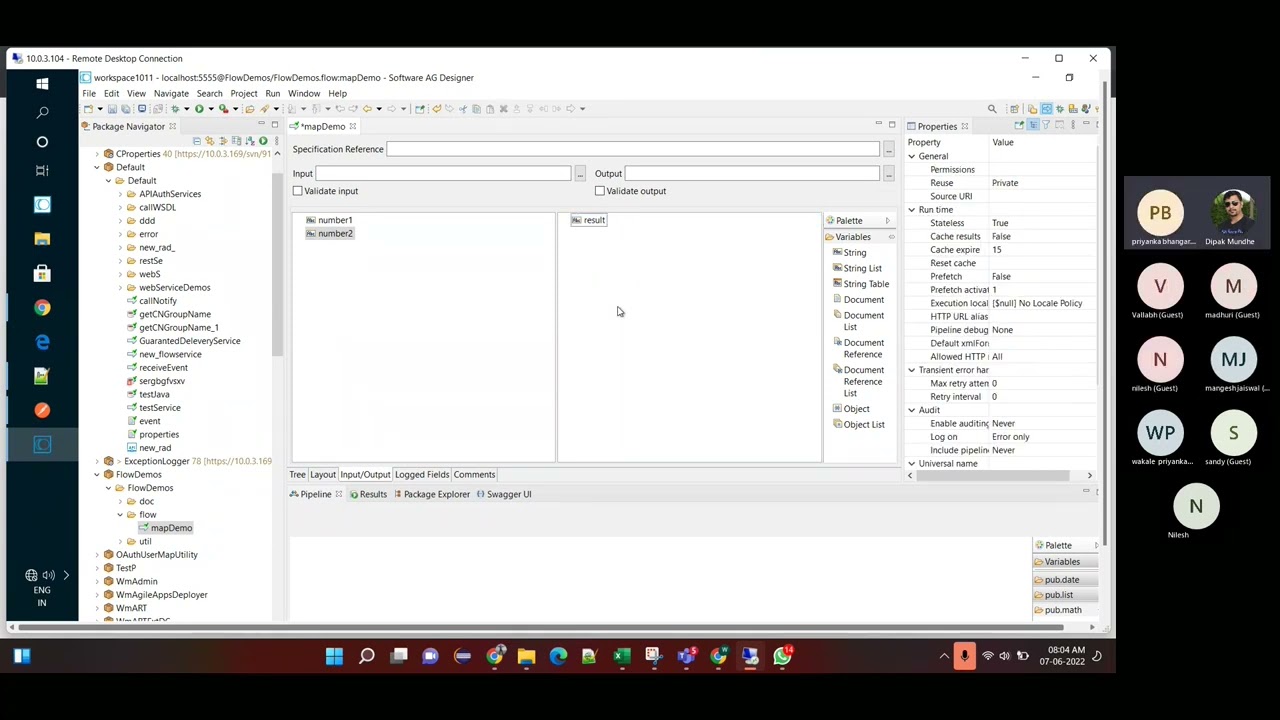This screenshot has height=720, width=1280.
Task: Enable the Validate output checkbox
Action: point(600,191)
